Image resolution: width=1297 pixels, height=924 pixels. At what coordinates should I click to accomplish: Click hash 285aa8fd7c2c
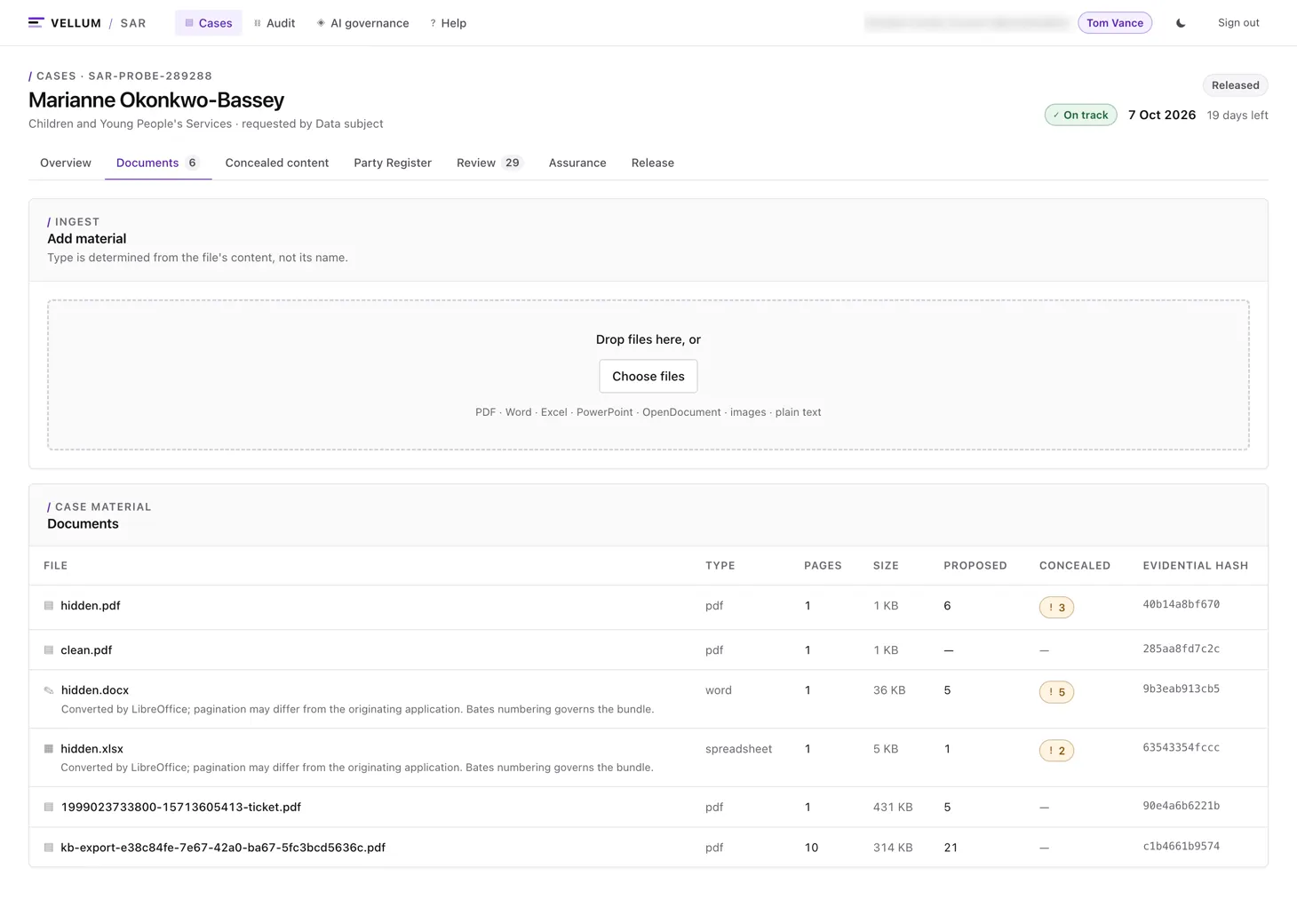(1182, 649)
